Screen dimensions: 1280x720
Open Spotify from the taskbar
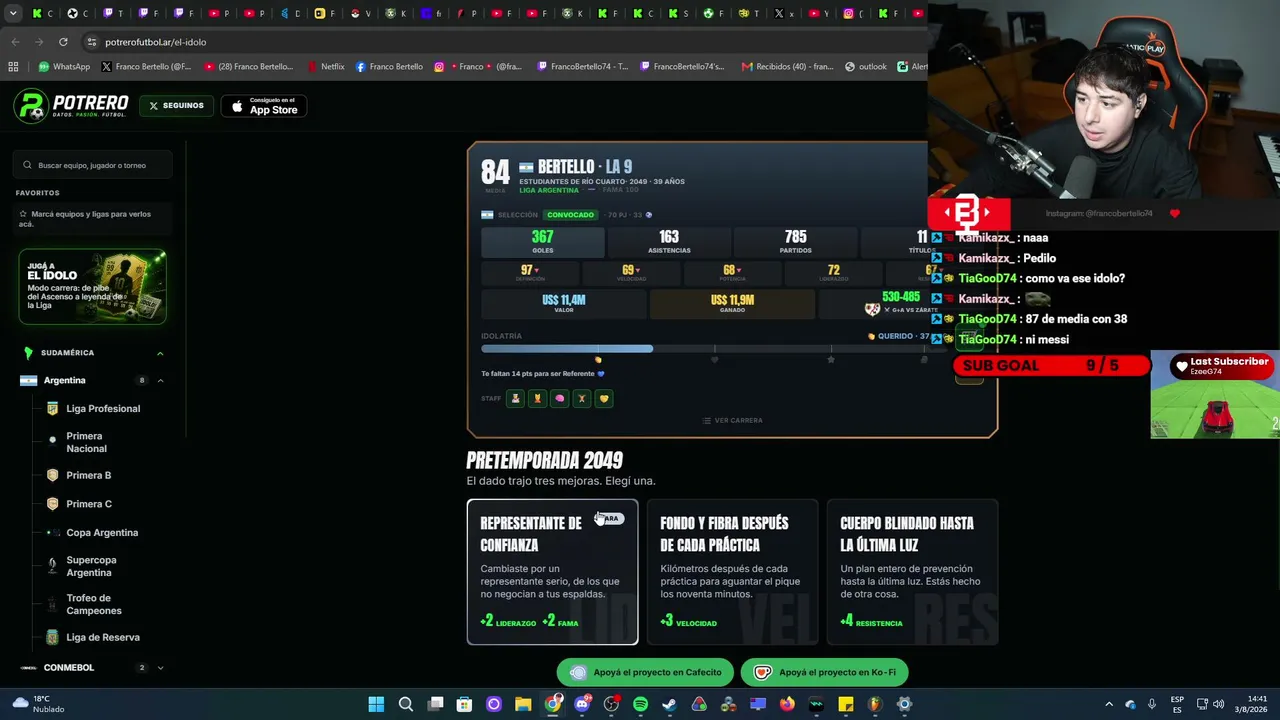(x=640, y=704)
